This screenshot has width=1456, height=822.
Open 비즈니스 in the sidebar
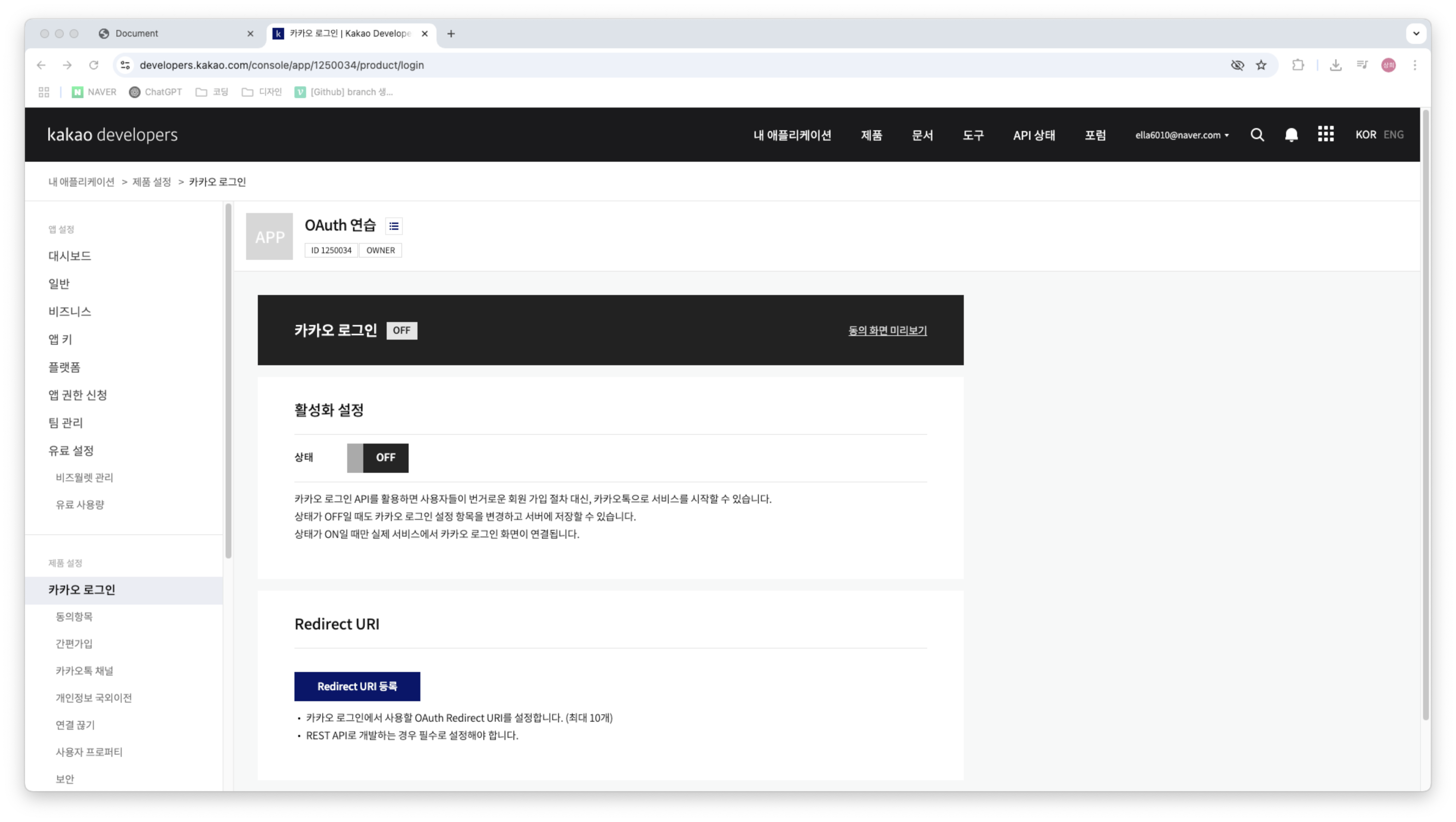70,311
